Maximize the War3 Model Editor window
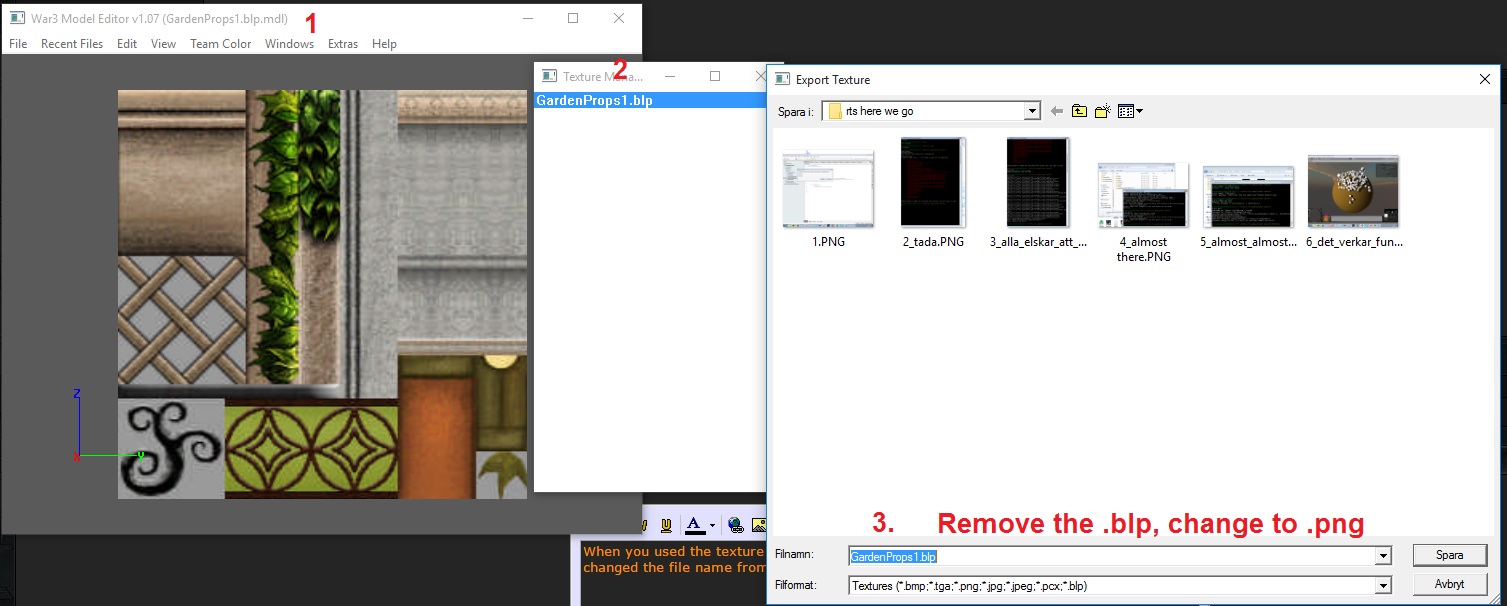The width and height of the screenshot is (1507, 606). (573, 18)
